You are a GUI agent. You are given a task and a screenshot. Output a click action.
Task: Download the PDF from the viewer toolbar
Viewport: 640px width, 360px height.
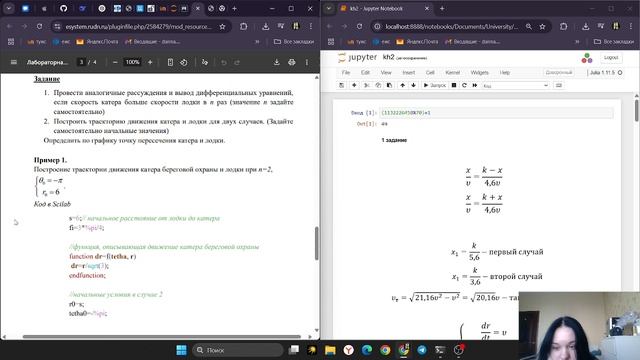(276, 62)
